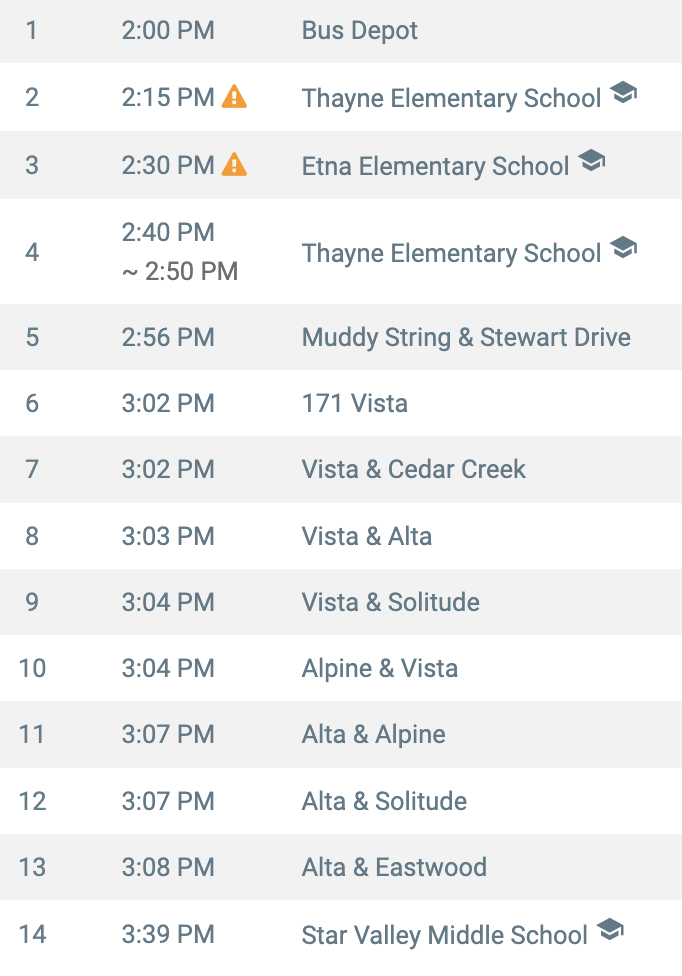
Task: Click graduation cap beside Star Valley Middle School
Action: (x=610, y=929)
